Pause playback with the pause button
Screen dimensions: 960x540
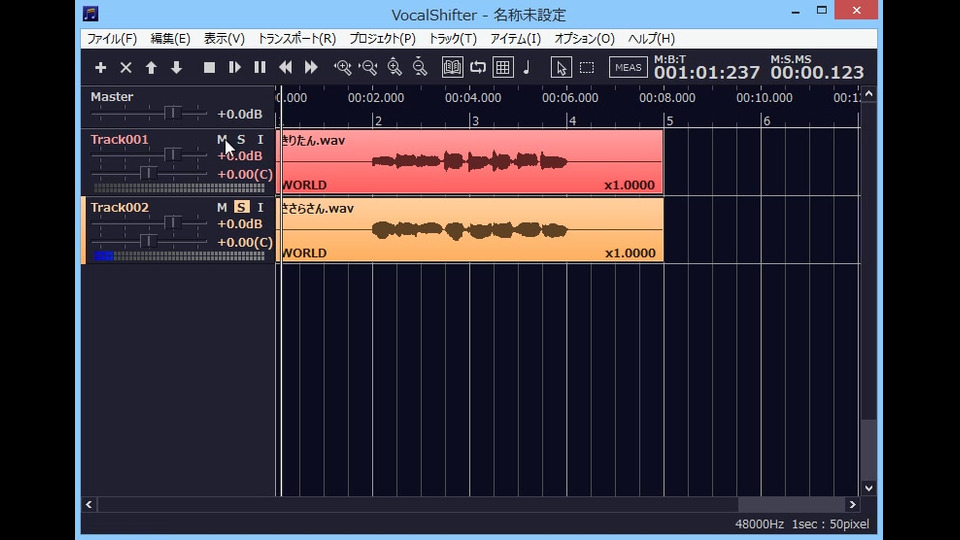(x=260, y=67)
